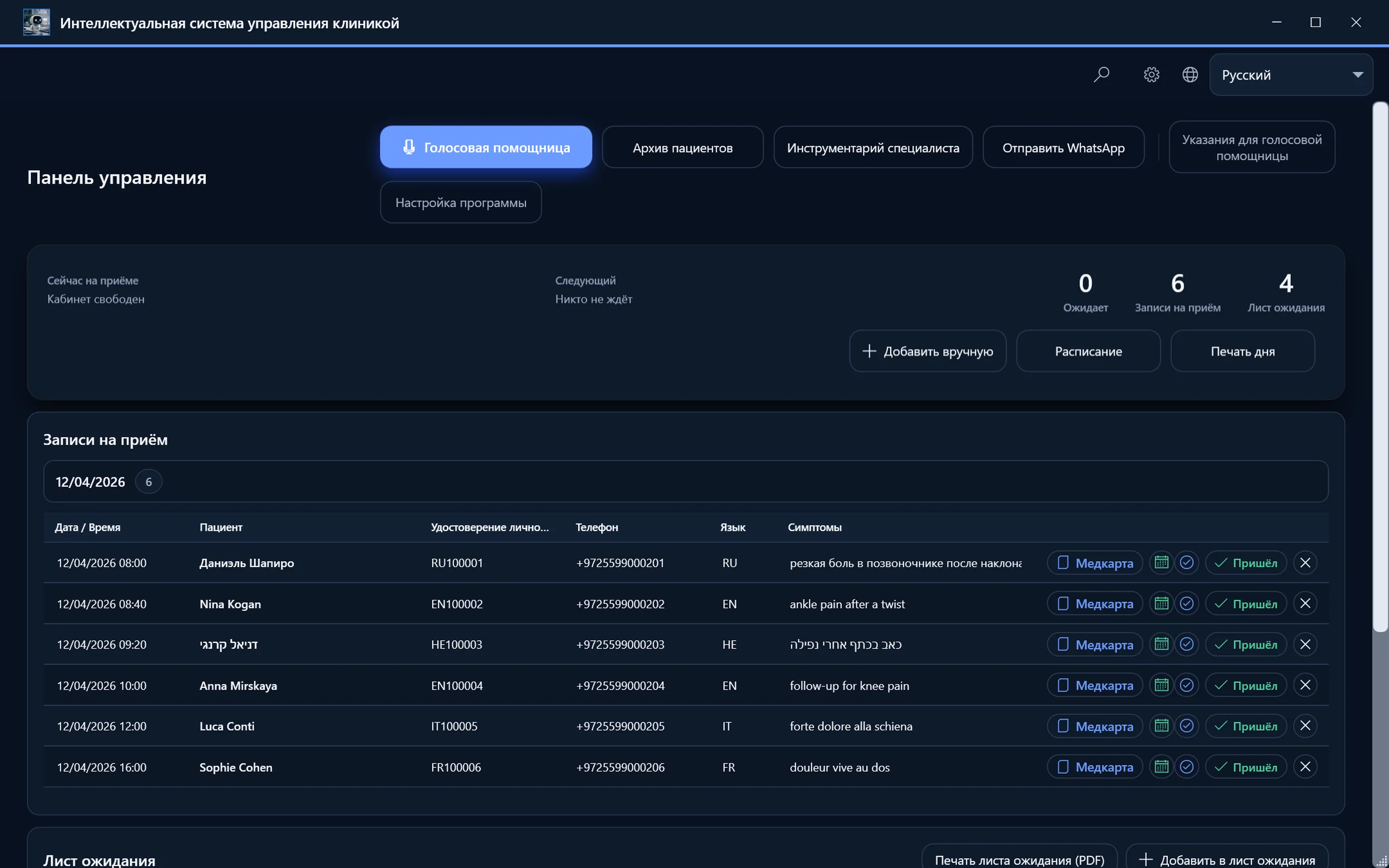Click the Симптомы column header
1389x868 pixels.
(x=815, y=527)
